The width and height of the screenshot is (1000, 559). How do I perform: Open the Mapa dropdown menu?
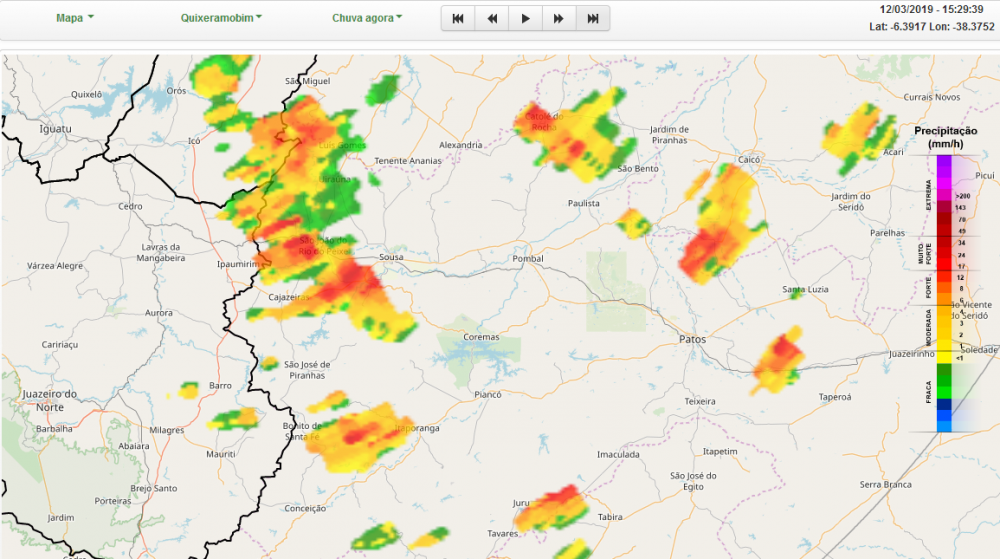[75, 18]
